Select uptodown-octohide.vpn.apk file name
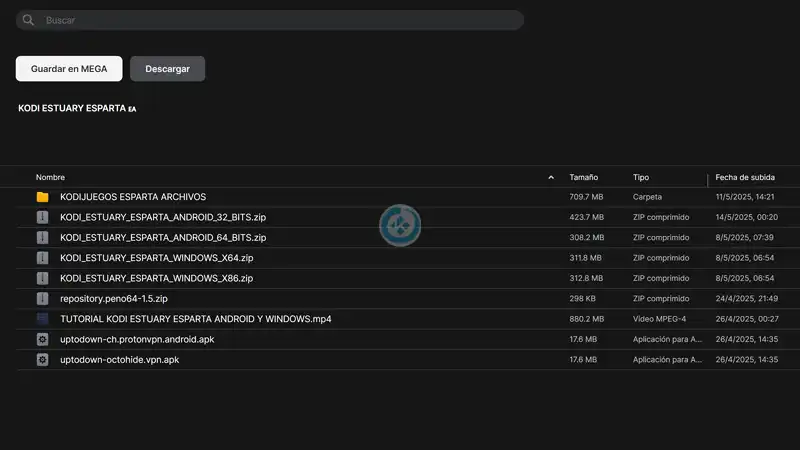The image size is (800, 450). (119, 360)
